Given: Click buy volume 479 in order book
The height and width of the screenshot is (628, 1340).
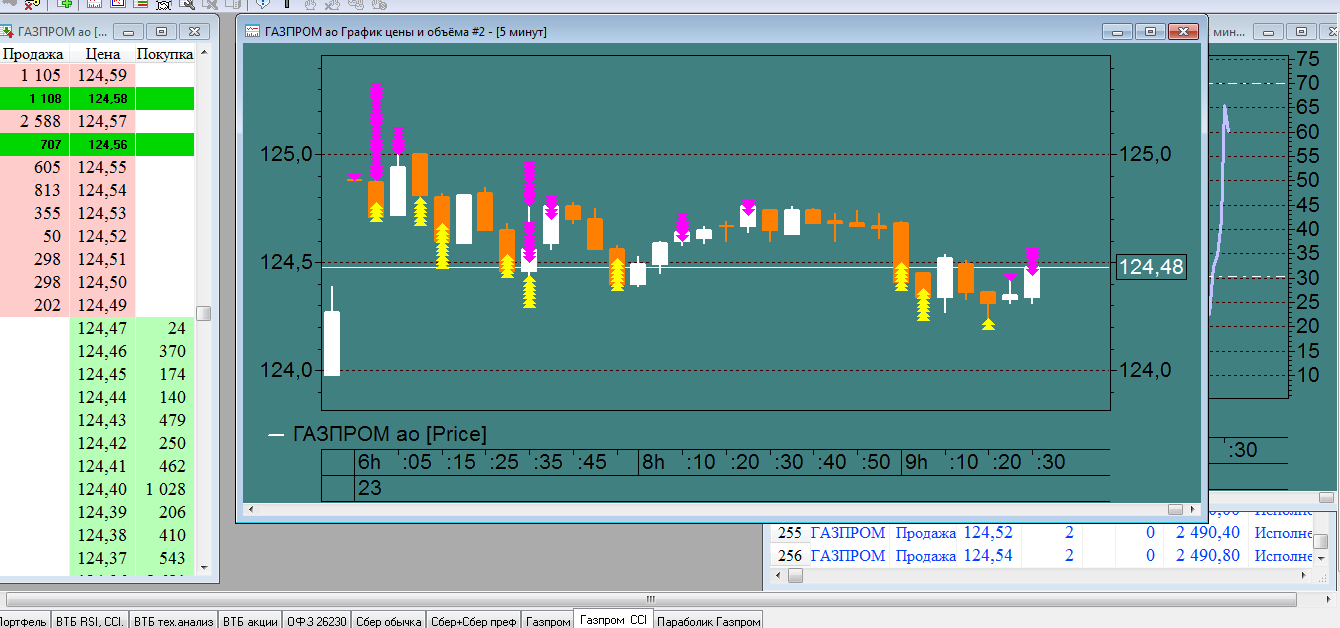Looking at the screenshot, I should (x=172, y=420).
